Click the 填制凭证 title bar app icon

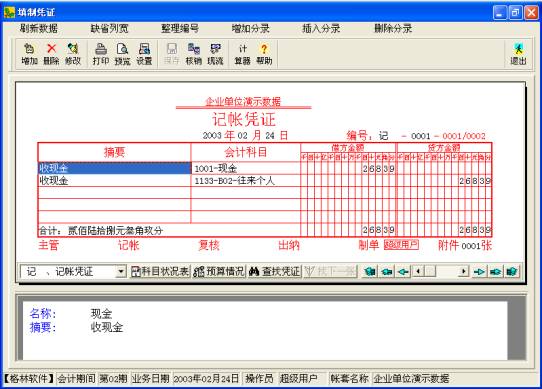(x=9, y=12)
